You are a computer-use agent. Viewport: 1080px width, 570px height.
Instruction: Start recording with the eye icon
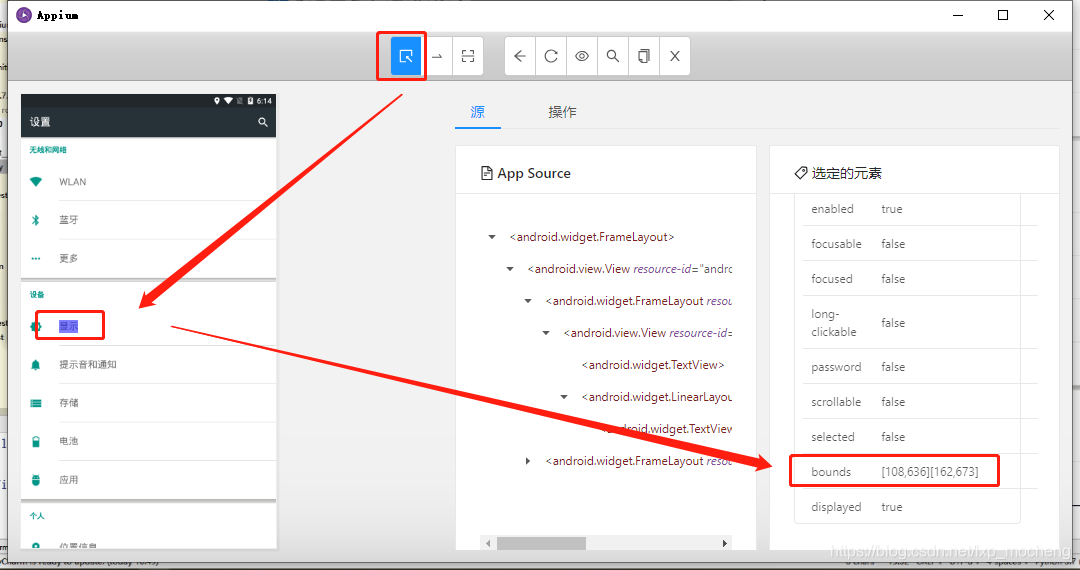tap(582, 56)
